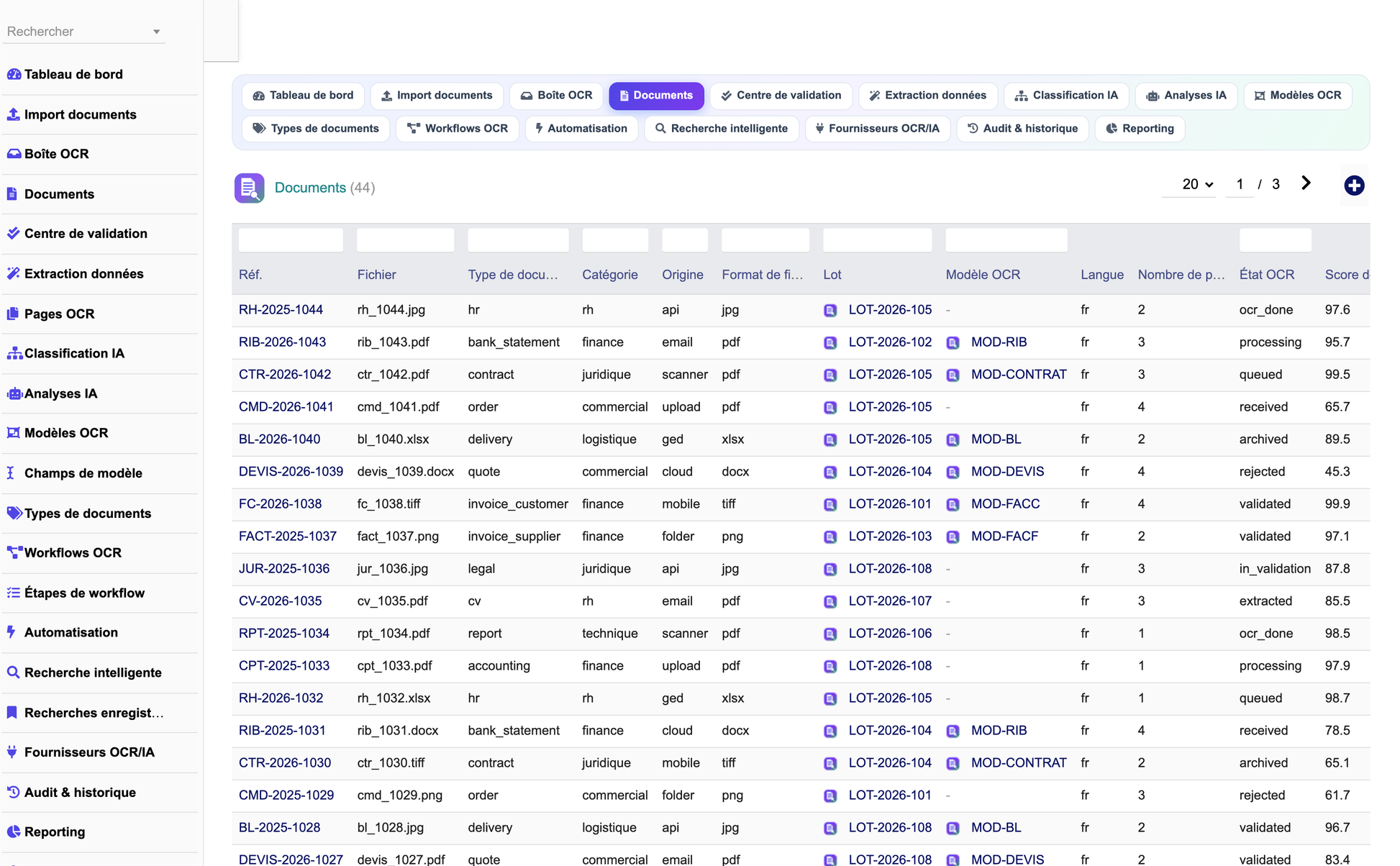This screenshot has width=1400, height=866.
Task: Open document CTR-2026-1042
Action: click(x=285, y=375)
